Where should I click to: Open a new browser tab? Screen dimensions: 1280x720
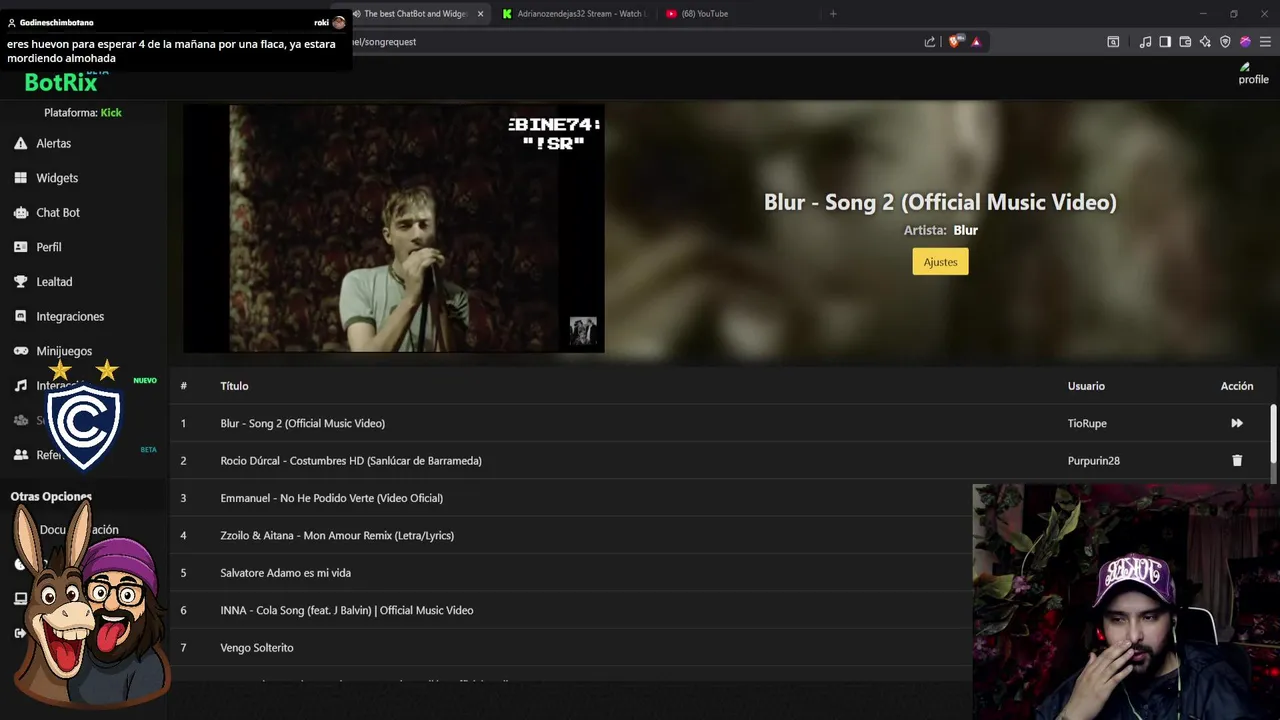[x=833, y=14]
